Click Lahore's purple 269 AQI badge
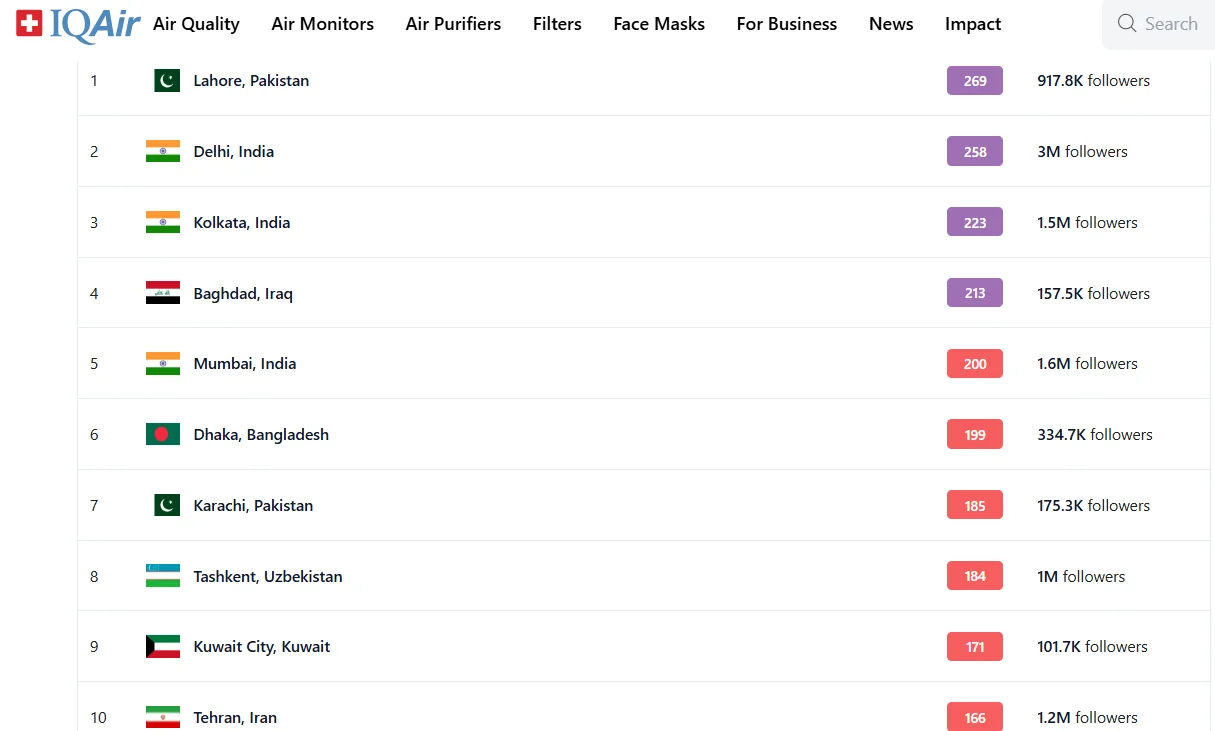 [975, 81]
